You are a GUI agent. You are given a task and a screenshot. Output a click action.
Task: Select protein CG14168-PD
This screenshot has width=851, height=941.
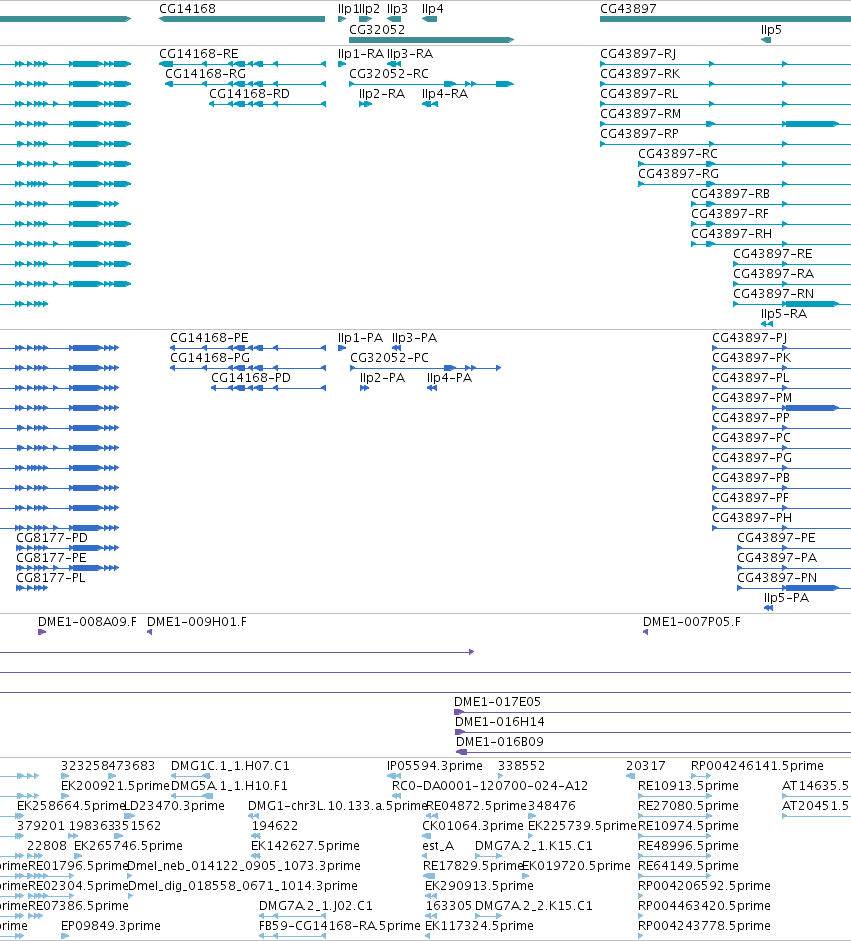pos(268,388)
